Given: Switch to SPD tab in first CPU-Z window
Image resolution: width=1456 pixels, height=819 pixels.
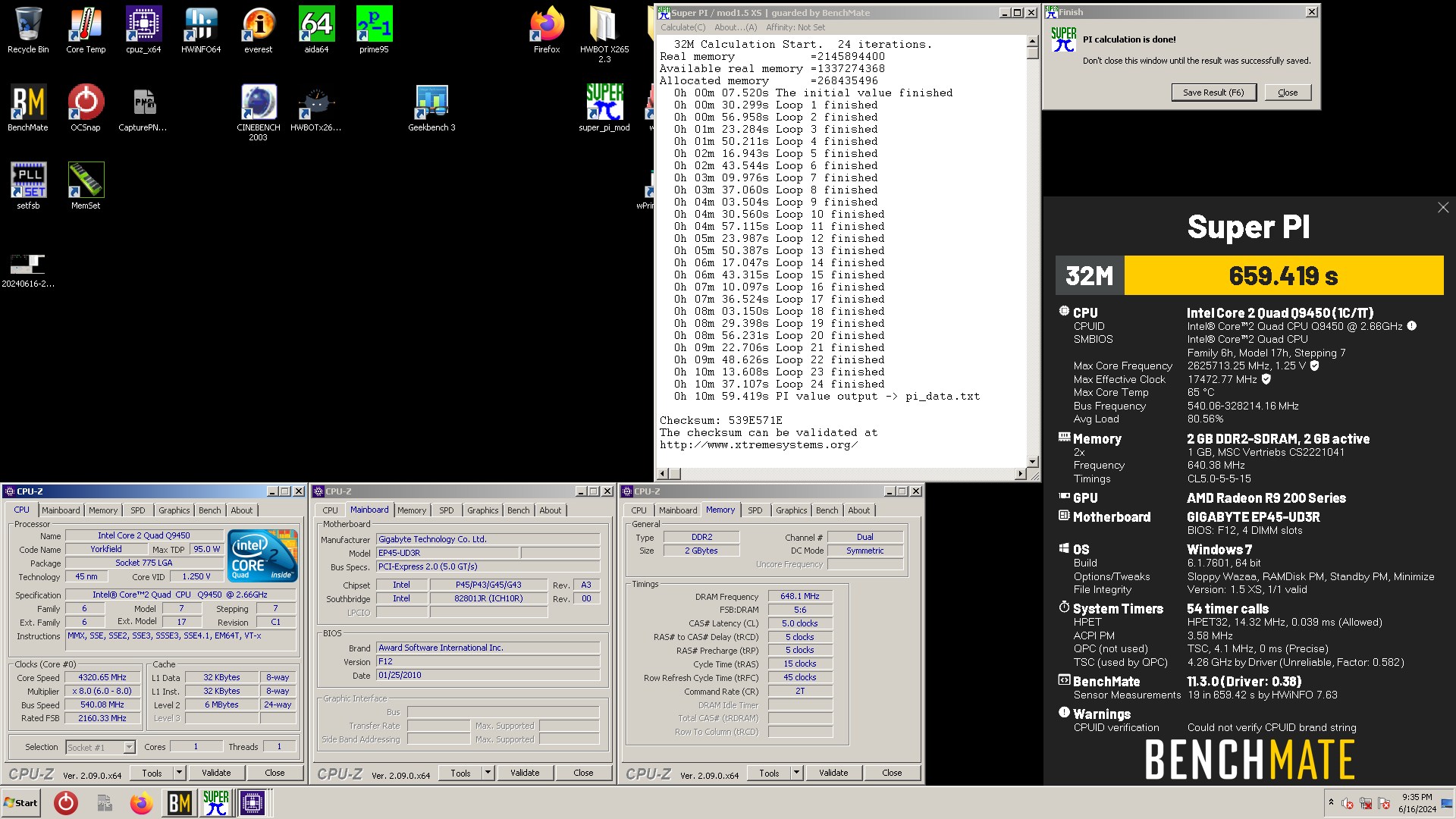Looking at the screenshot, I should [137, 510].
